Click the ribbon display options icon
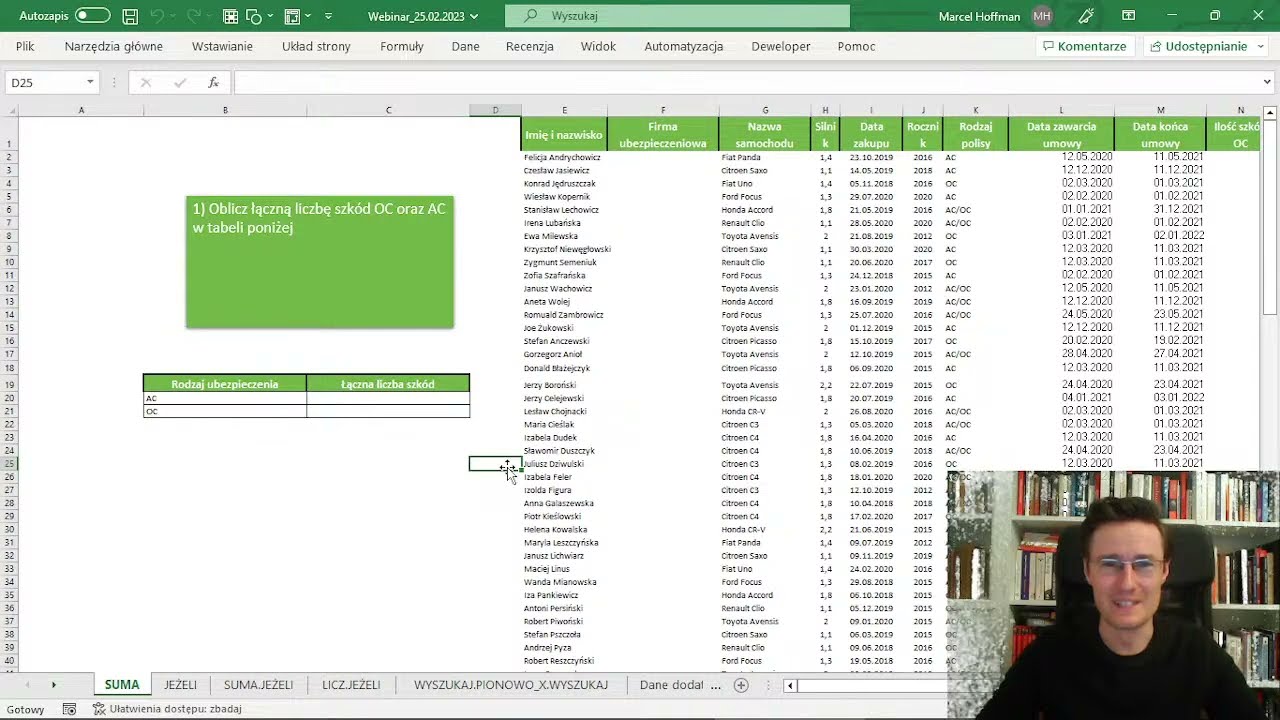 click(1129, 16)
